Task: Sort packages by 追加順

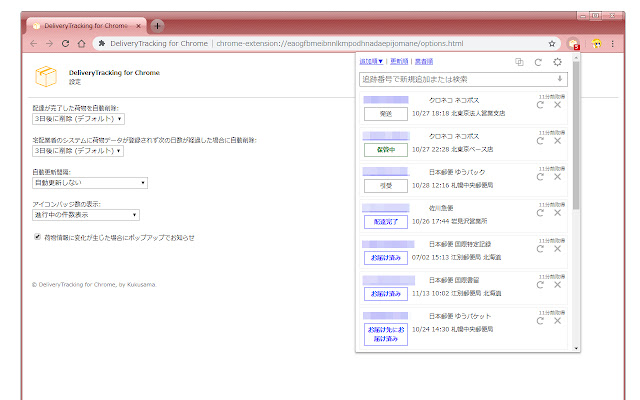Action: (371, 61)
